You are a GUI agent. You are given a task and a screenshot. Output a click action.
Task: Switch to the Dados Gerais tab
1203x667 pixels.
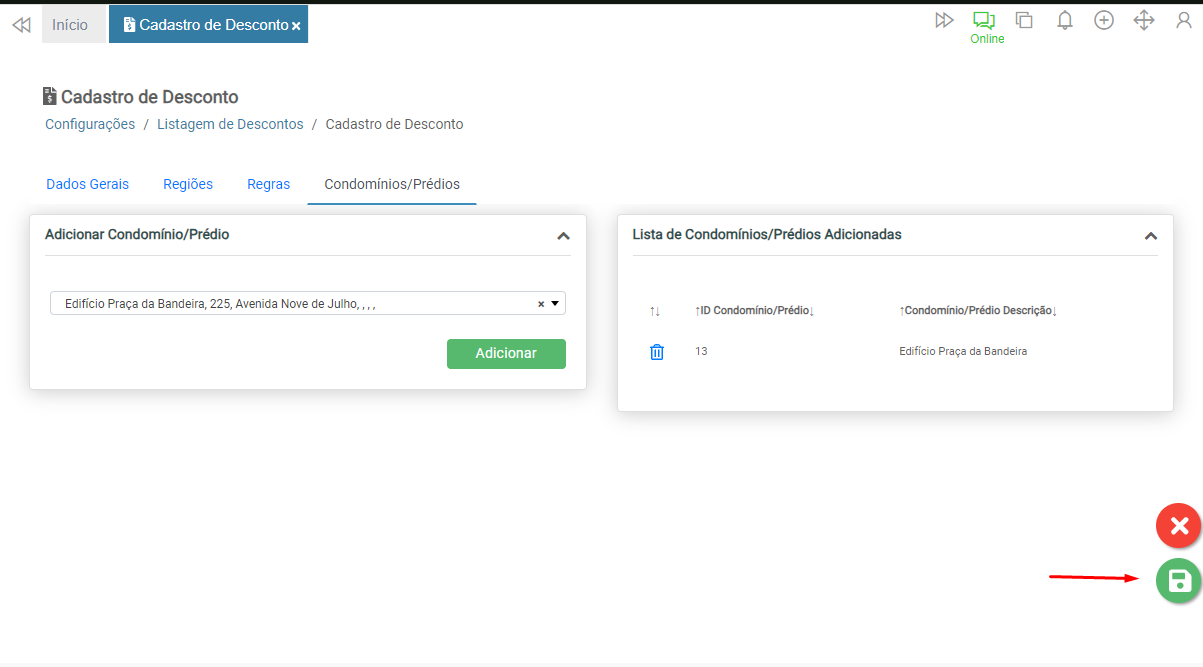point(88,184)
